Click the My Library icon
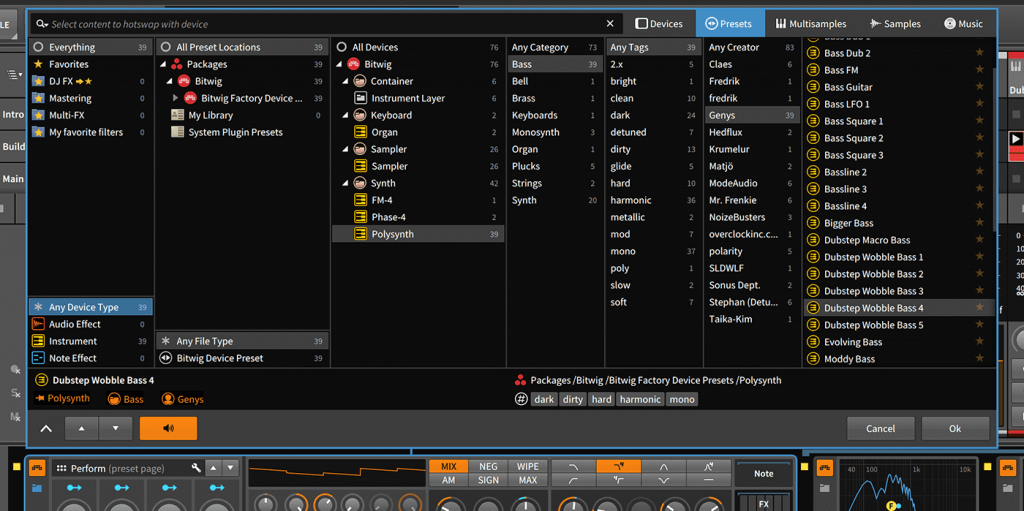Viewport: 1024px width, 511px height. click(x=177, y=115)
